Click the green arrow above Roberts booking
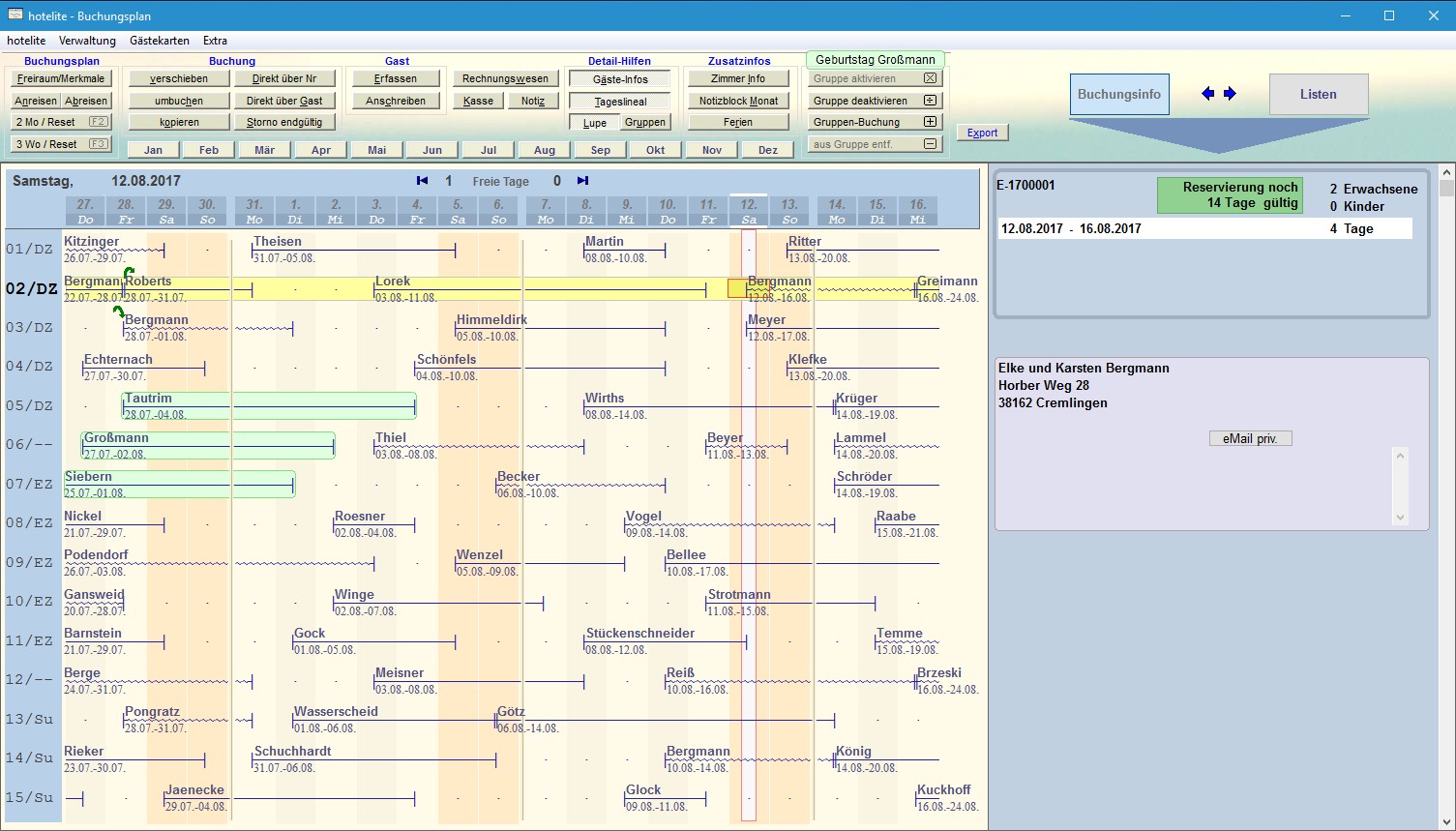This screenshot has height=831, width=1456. (129, 274)
